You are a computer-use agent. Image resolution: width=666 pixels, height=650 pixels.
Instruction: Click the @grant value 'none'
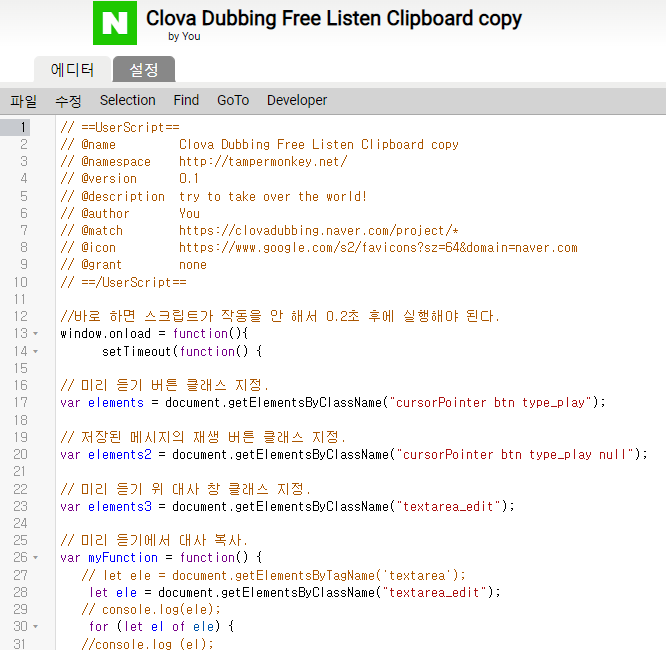tap(192, 265)
